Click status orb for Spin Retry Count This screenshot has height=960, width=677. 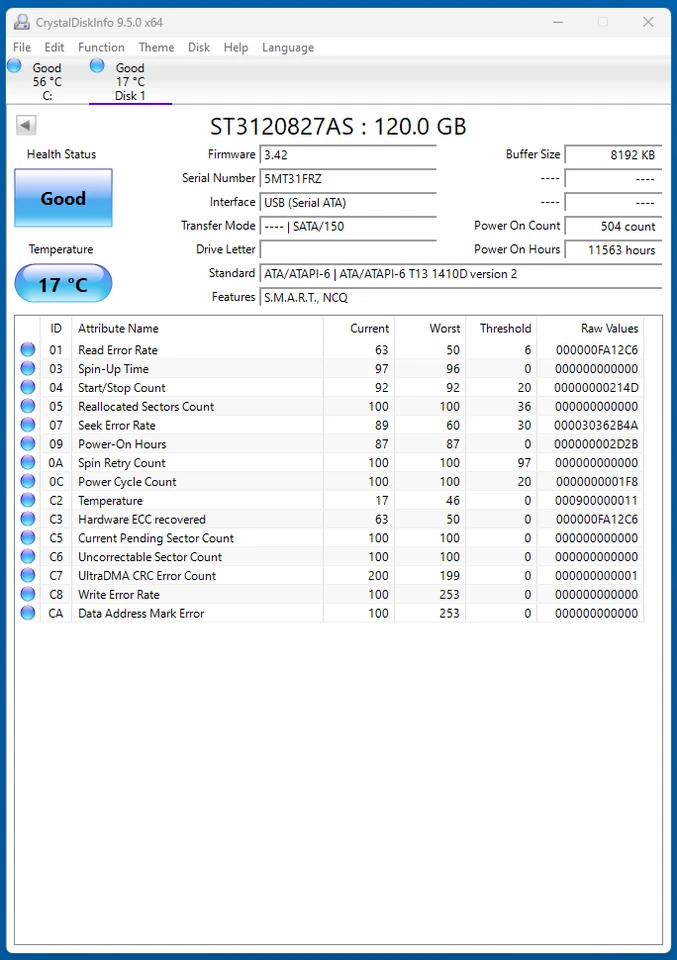[x=28, y=463]
